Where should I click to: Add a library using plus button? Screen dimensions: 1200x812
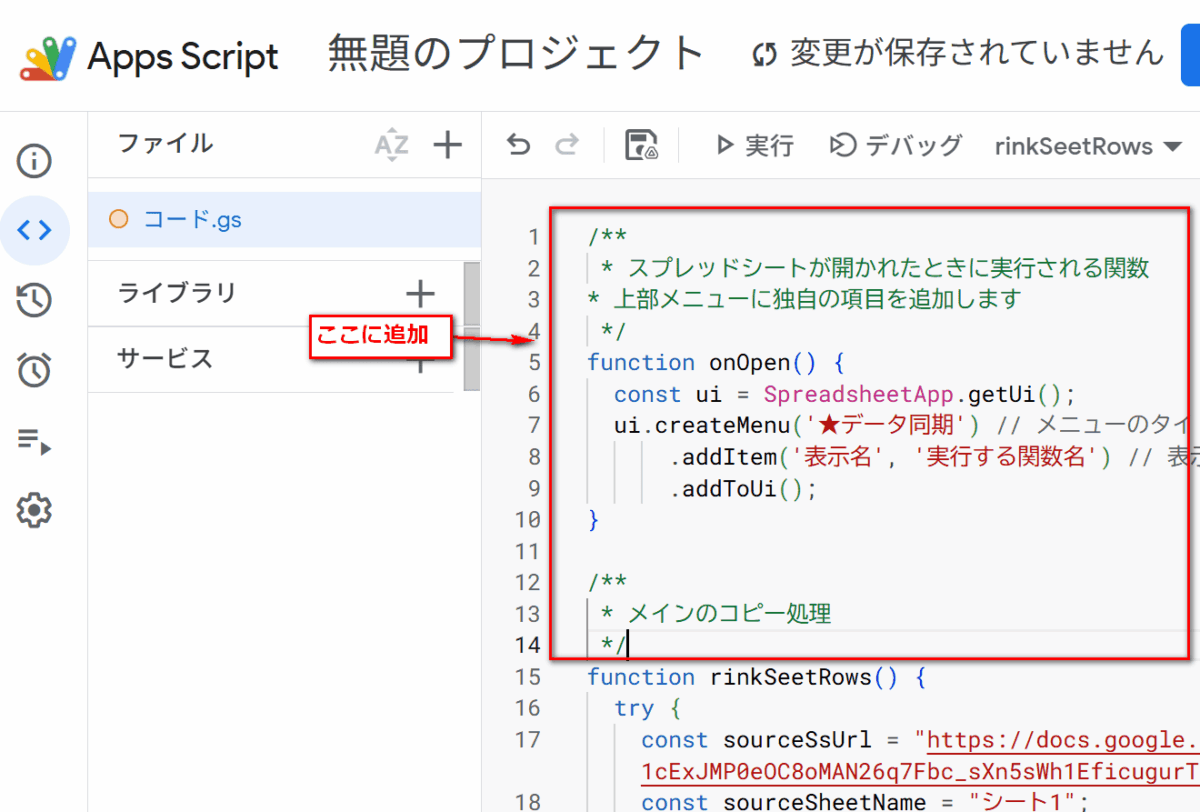(x=420, y=293)
